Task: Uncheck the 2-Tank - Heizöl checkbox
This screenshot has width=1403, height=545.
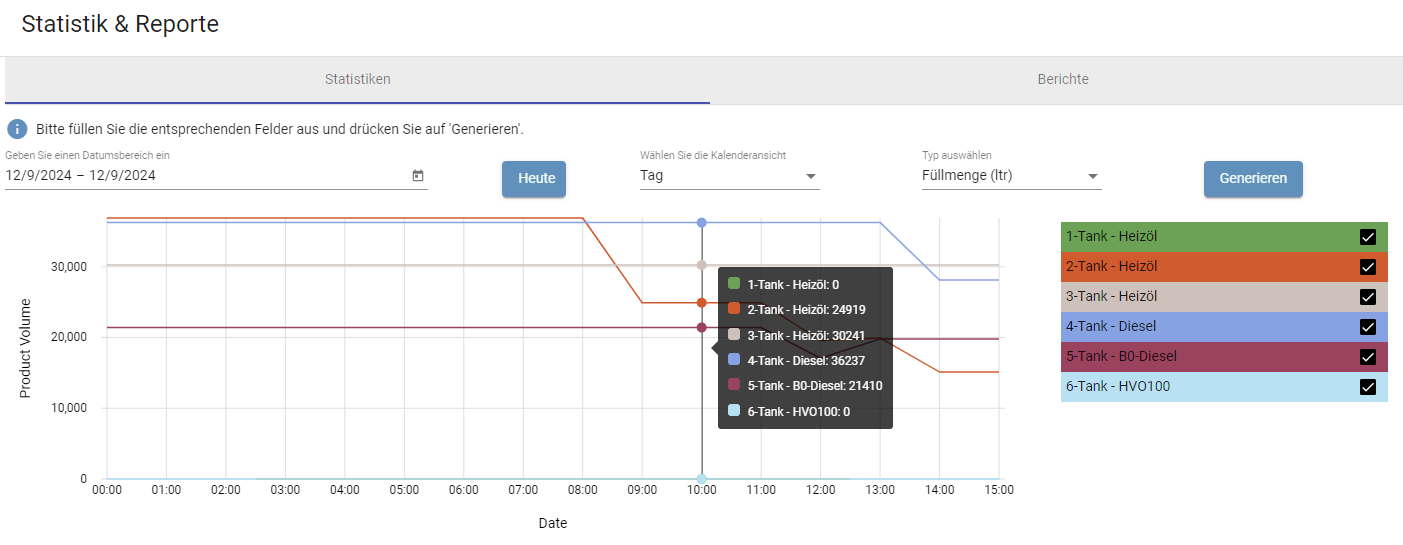Action: pyautogui.click(x=1368, y=267)
